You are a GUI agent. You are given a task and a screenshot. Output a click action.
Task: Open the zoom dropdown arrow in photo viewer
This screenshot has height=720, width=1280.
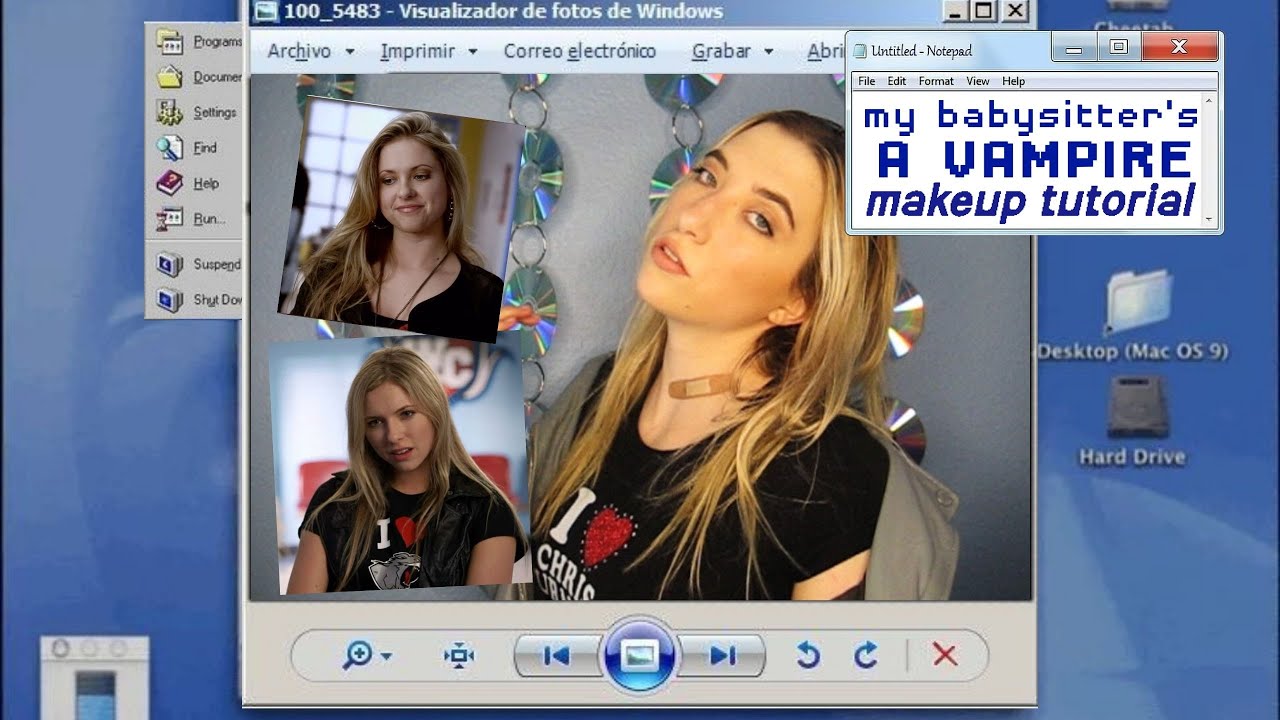[x=387, y=657]
